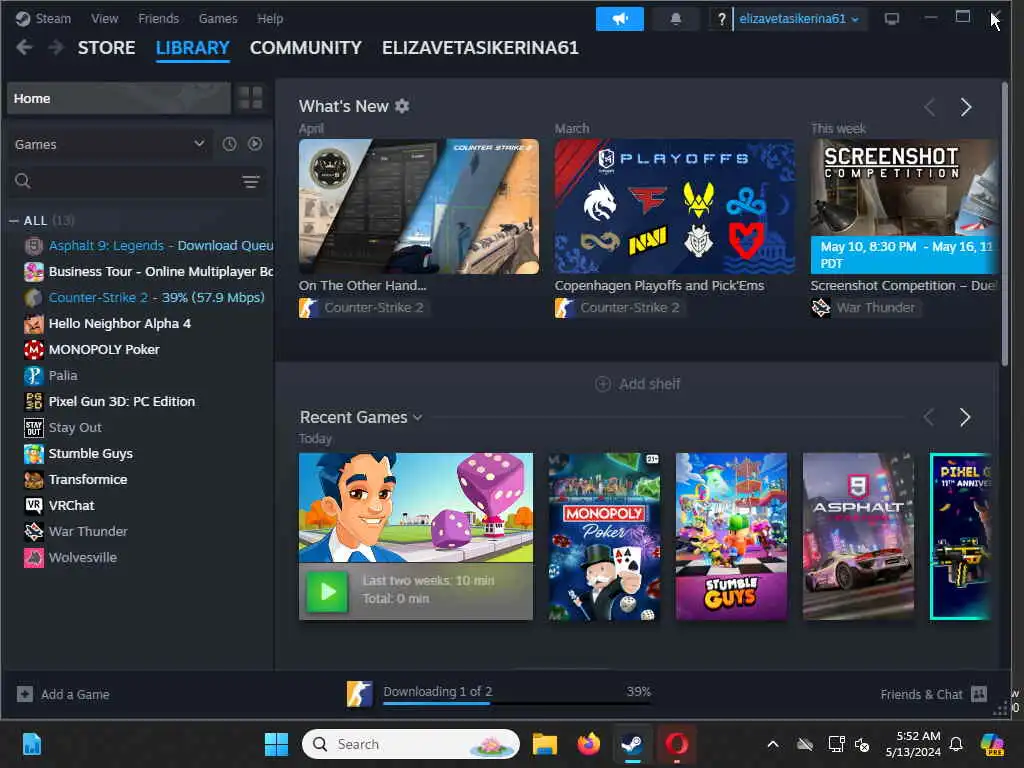Go back with the left arrow
1024x768 pixels.
tap(24, 48)
